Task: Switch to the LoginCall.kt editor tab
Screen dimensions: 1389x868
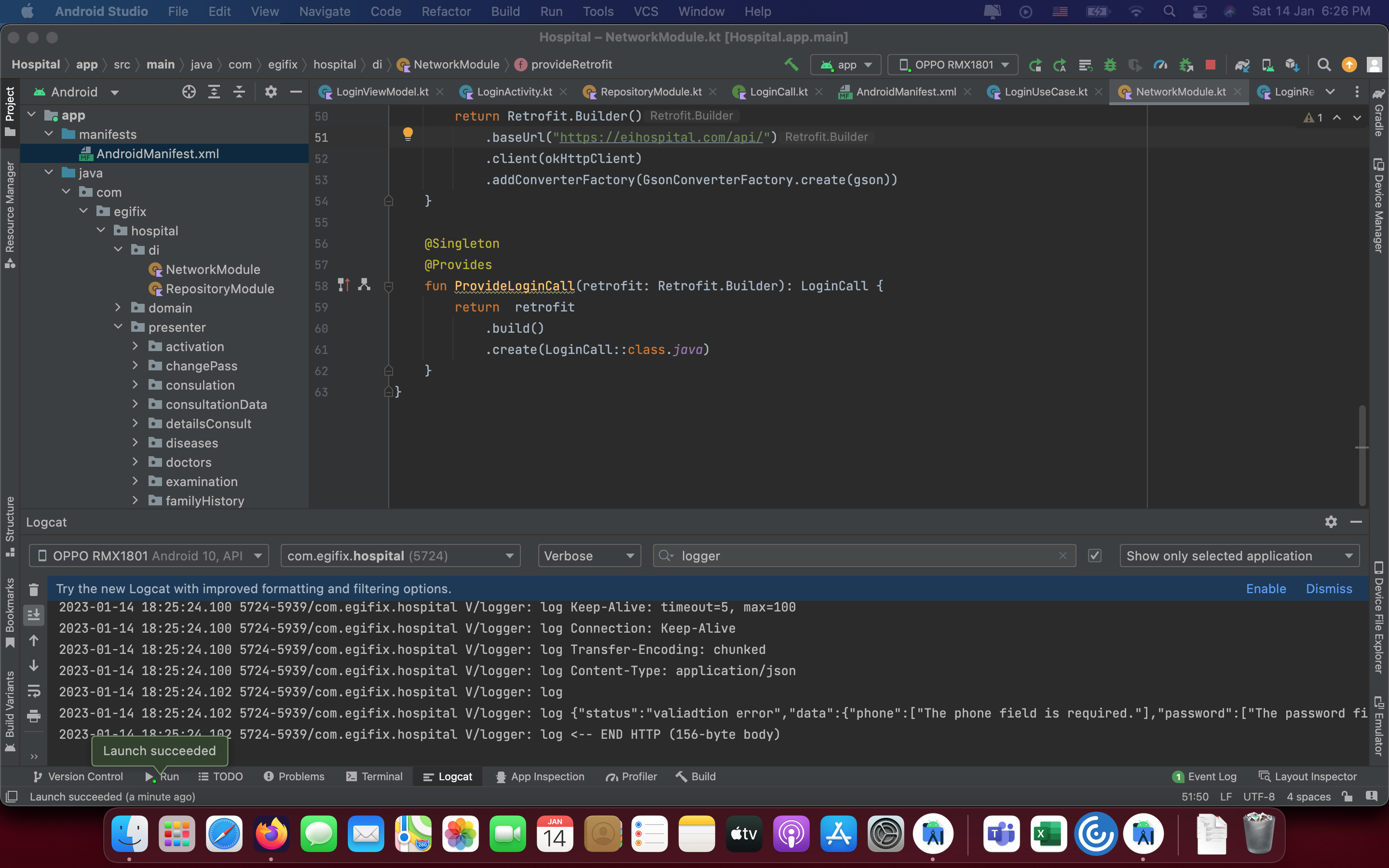Action: coord(778,92)
